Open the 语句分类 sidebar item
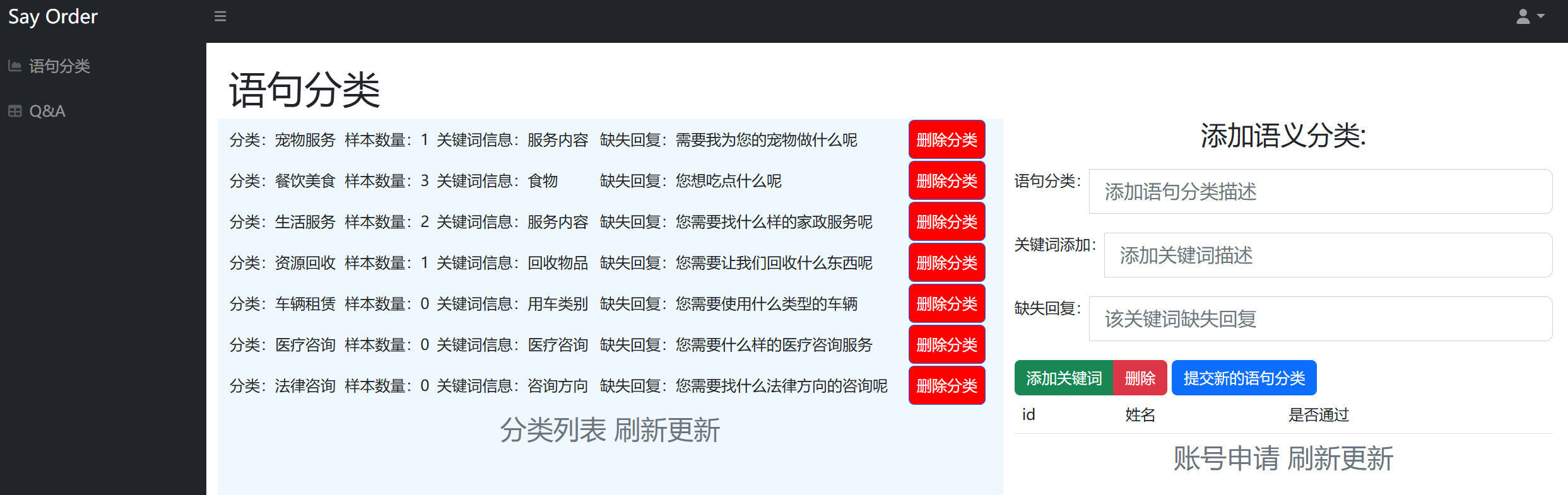Viewport: 1568px width, 495px height. coord(59,66)
